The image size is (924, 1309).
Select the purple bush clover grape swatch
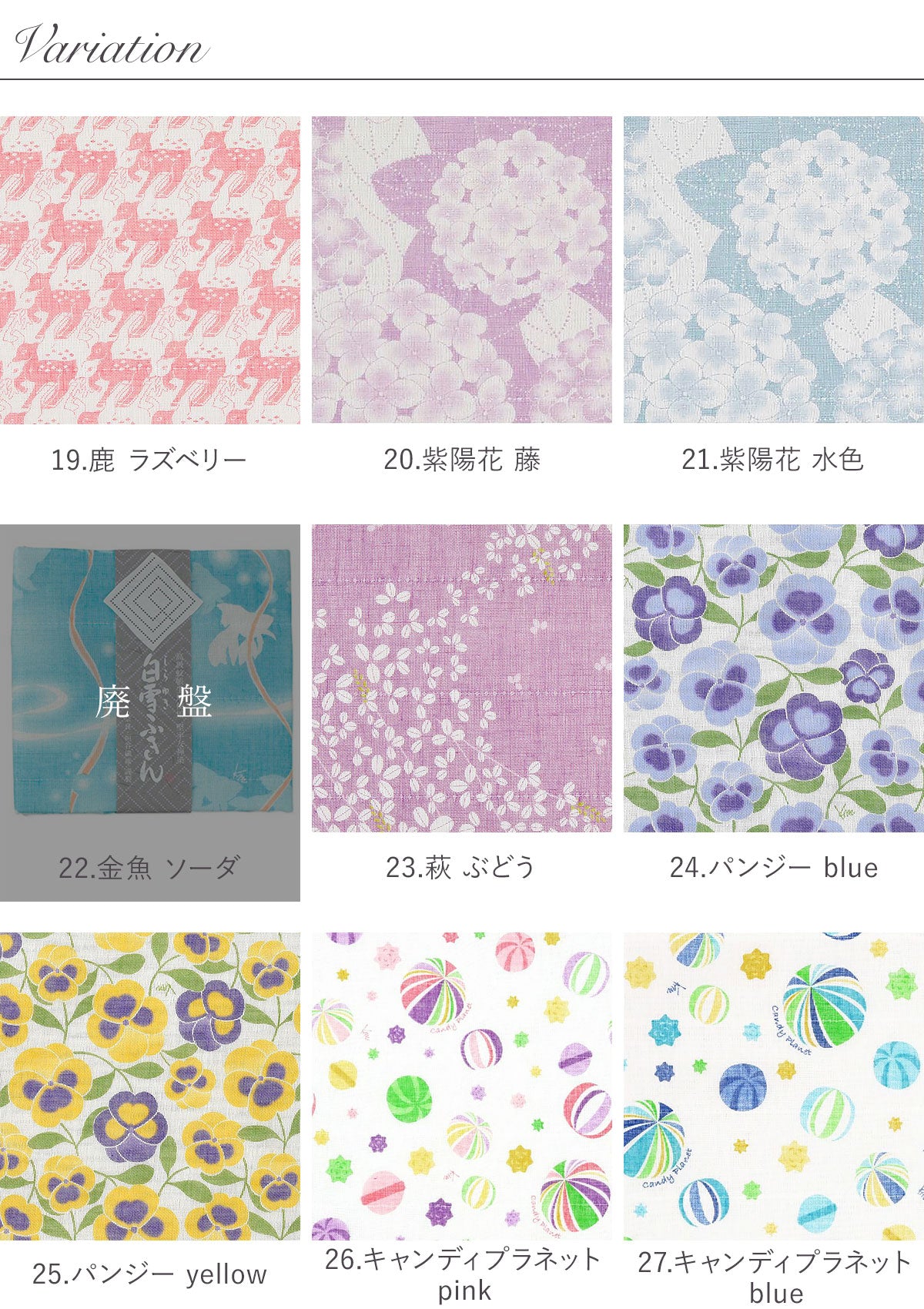(462, 678)
